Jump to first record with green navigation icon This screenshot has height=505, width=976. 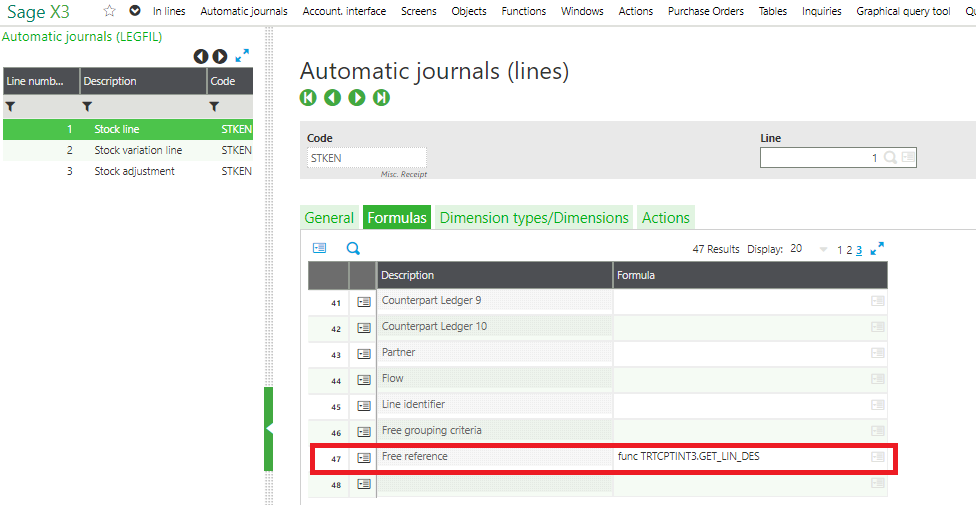pyautogui.click(x=308, y=98)
